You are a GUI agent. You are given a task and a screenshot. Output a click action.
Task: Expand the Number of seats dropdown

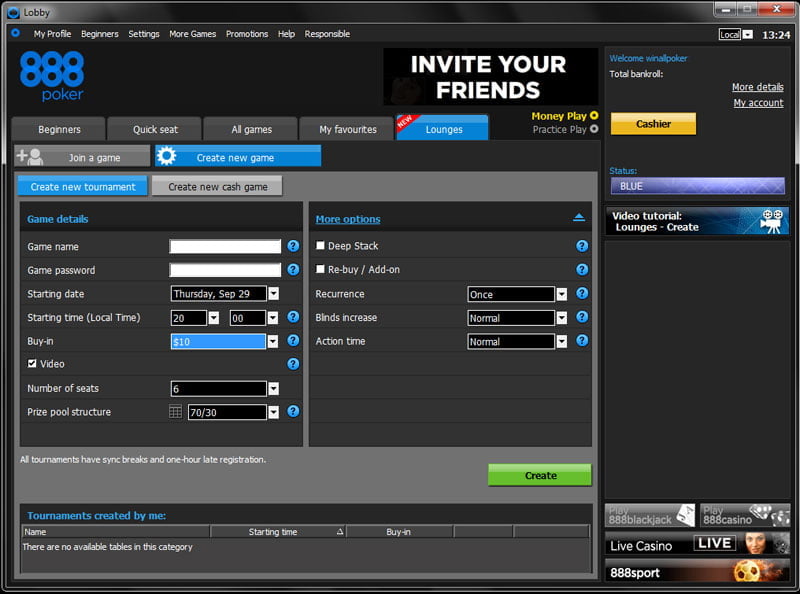pos(274,389)
